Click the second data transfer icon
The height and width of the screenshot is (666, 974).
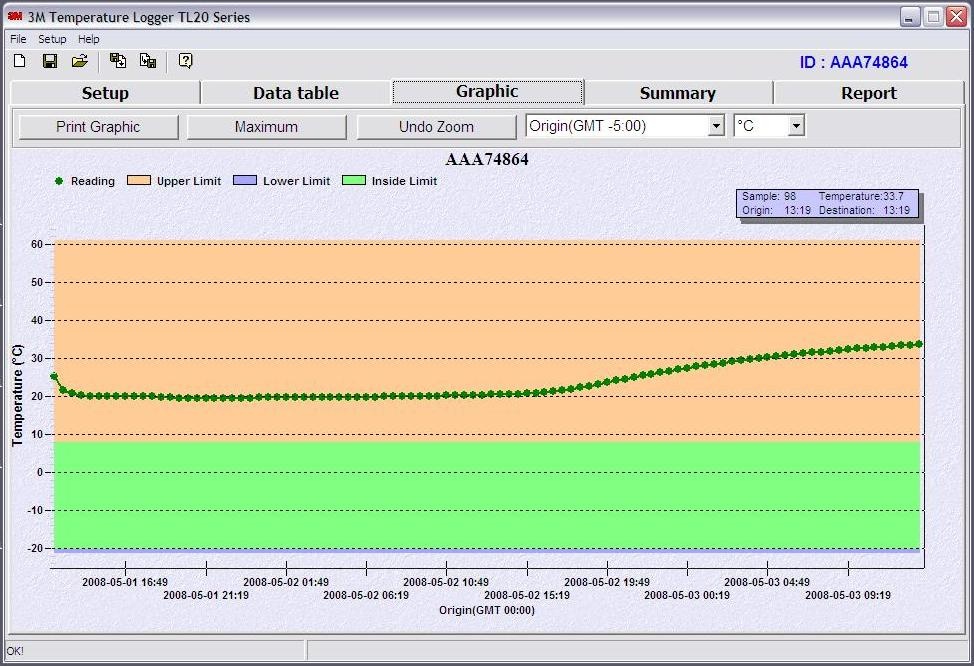click(x=148, y=60)
